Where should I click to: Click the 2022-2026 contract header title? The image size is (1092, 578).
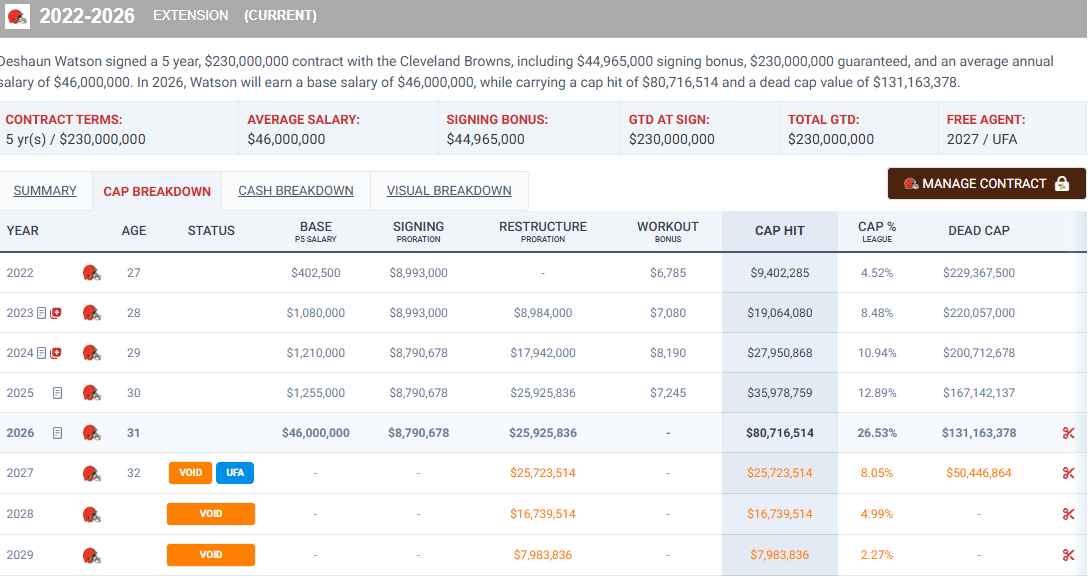(87, 16)
